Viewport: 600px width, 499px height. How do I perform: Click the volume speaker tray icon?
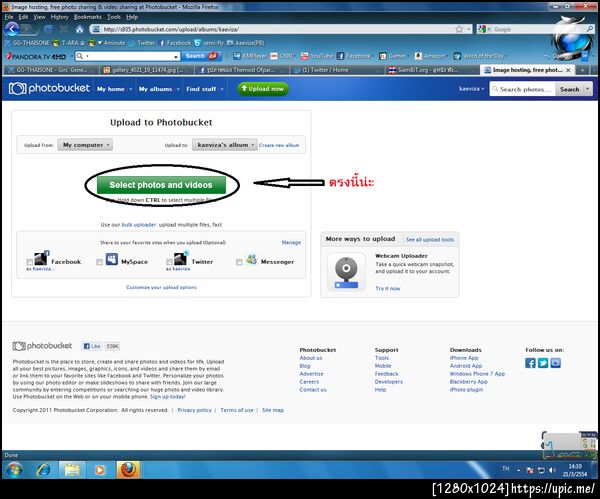coord(551,470)
